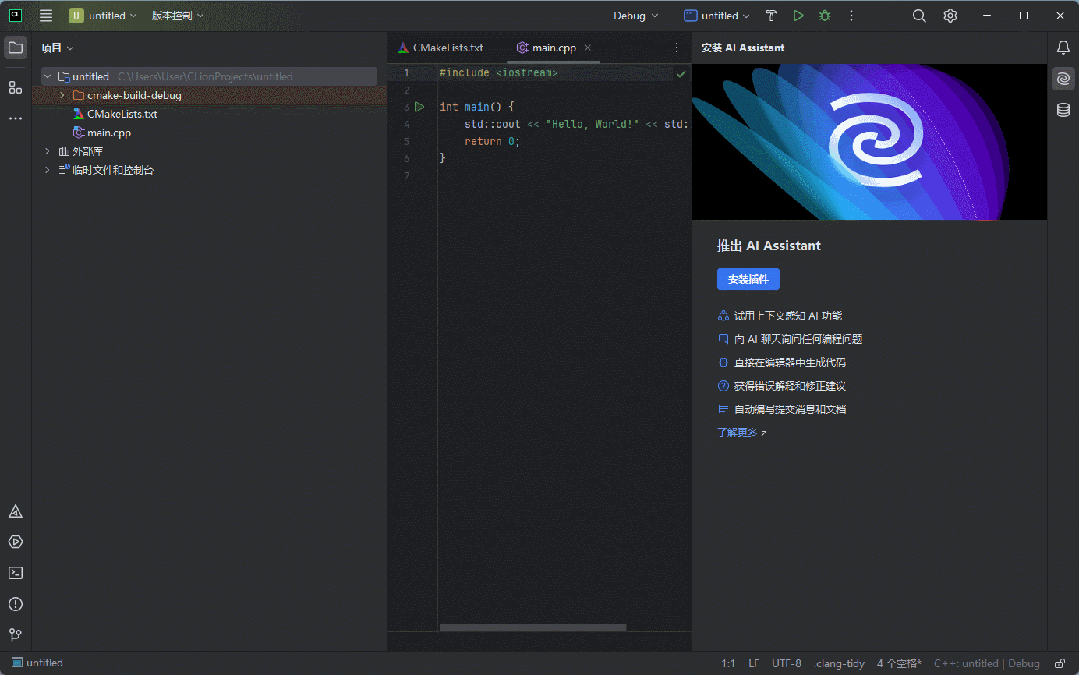This screenshot has width=1079, height=675.
Task: Open the Services tool window
Action: tap(15, 542)
